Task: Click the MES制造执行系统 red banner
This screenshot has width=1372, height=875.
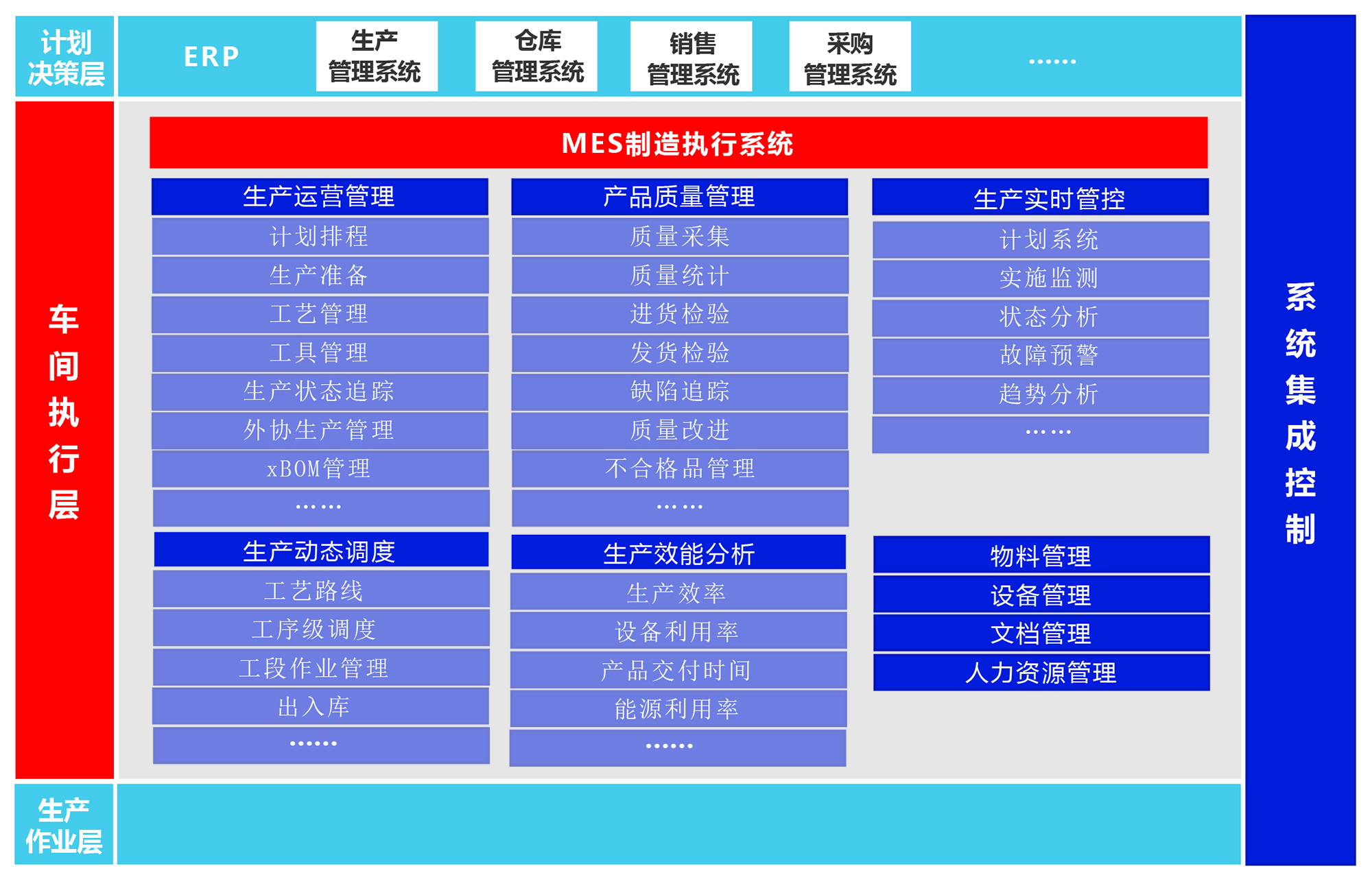Action: click(x=678, y=143)
